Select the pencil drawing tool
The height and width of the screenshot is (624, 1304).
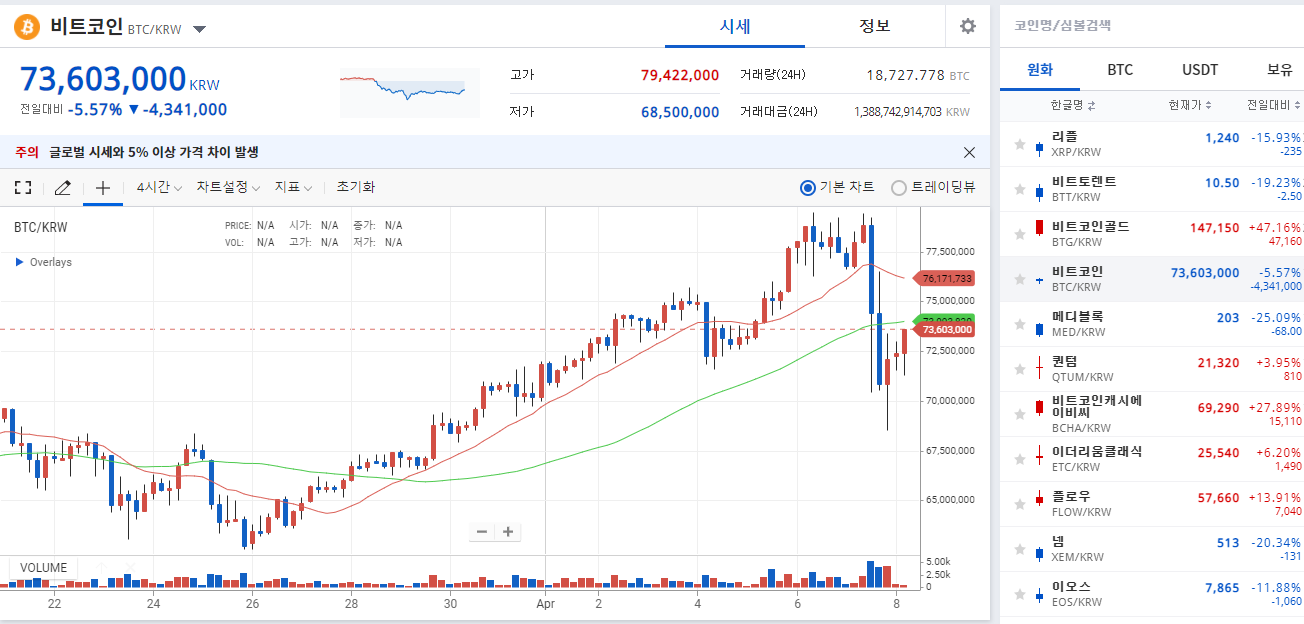click(62, 187)
